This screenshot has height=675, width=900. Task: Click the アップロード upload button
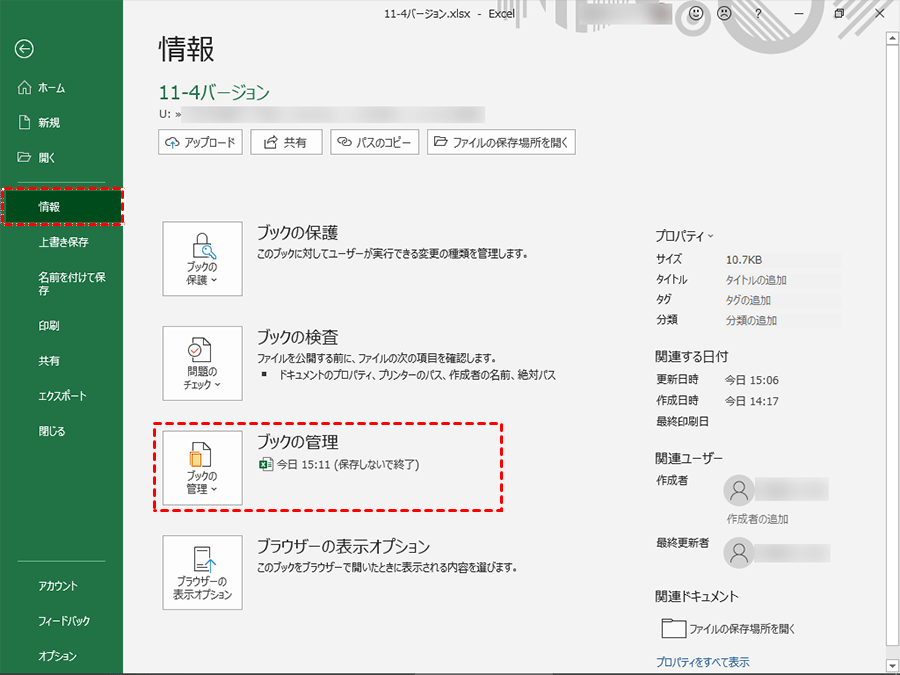coord(201,142)
